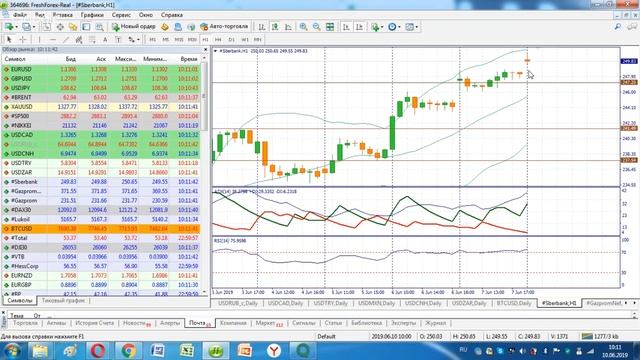Open the indicators list dropdown
The height and width of the screenshot is (360, 640).
(x=381, y=27)
